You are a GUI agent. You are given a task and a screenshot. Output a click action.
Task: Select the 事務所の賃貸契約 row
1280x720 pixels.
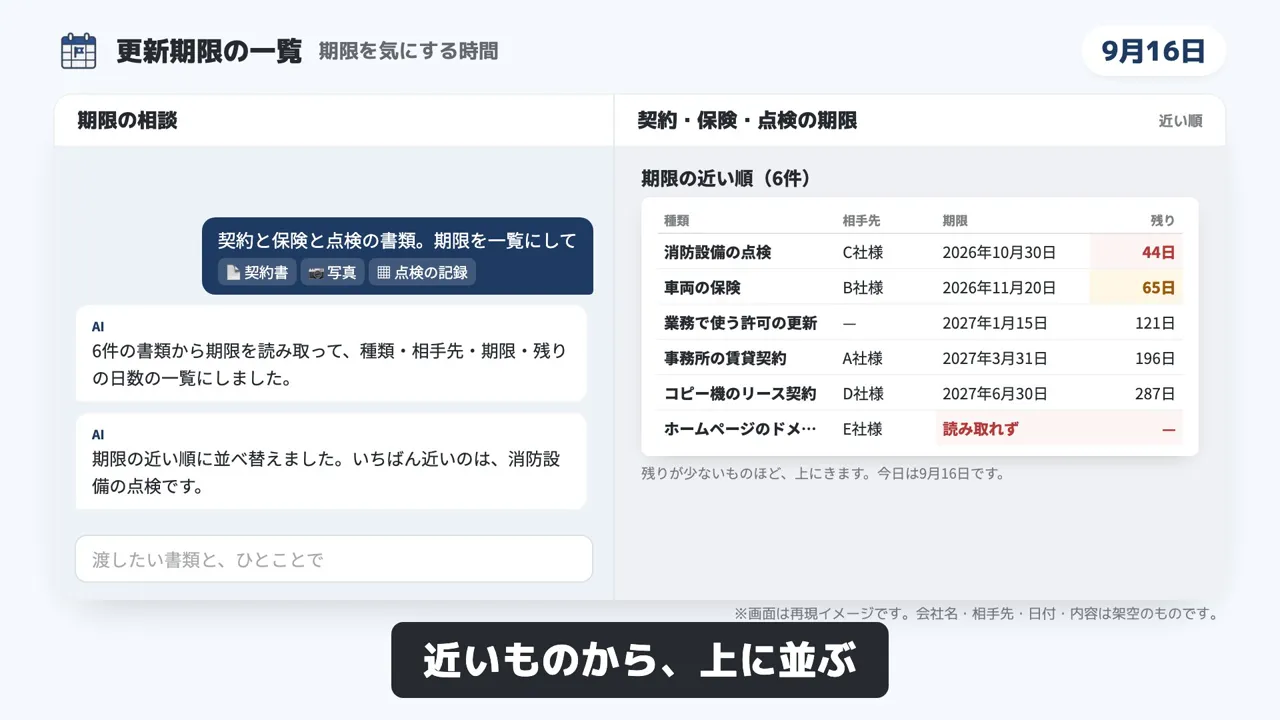920,358
